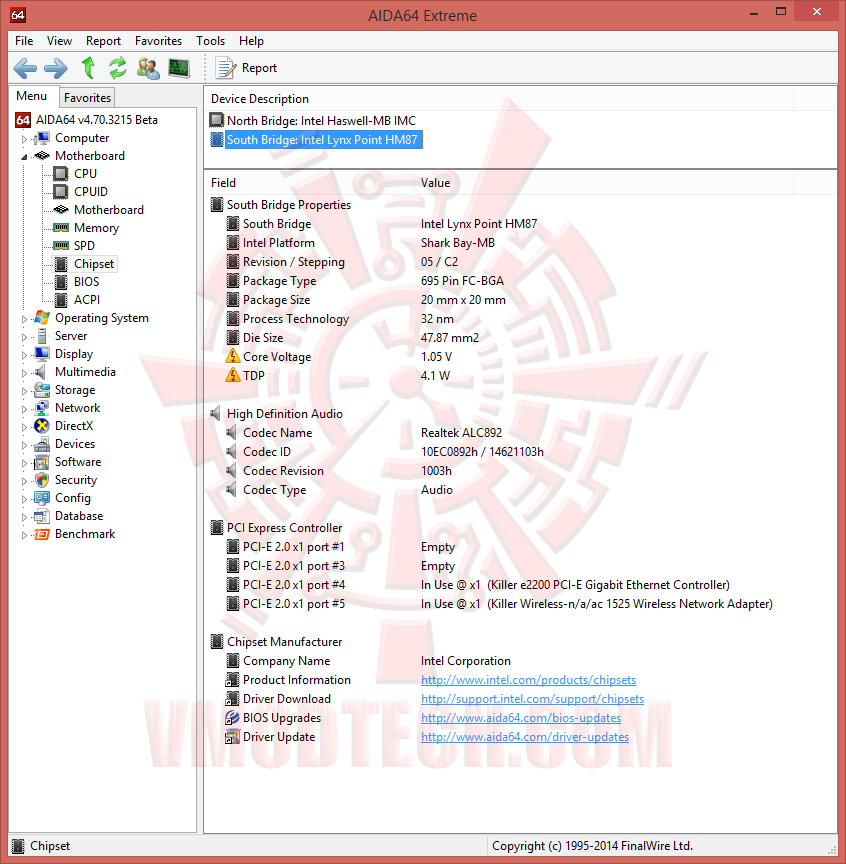The image size is (846, 864).
Task: Click the Security shield icon
Action: 42,480
